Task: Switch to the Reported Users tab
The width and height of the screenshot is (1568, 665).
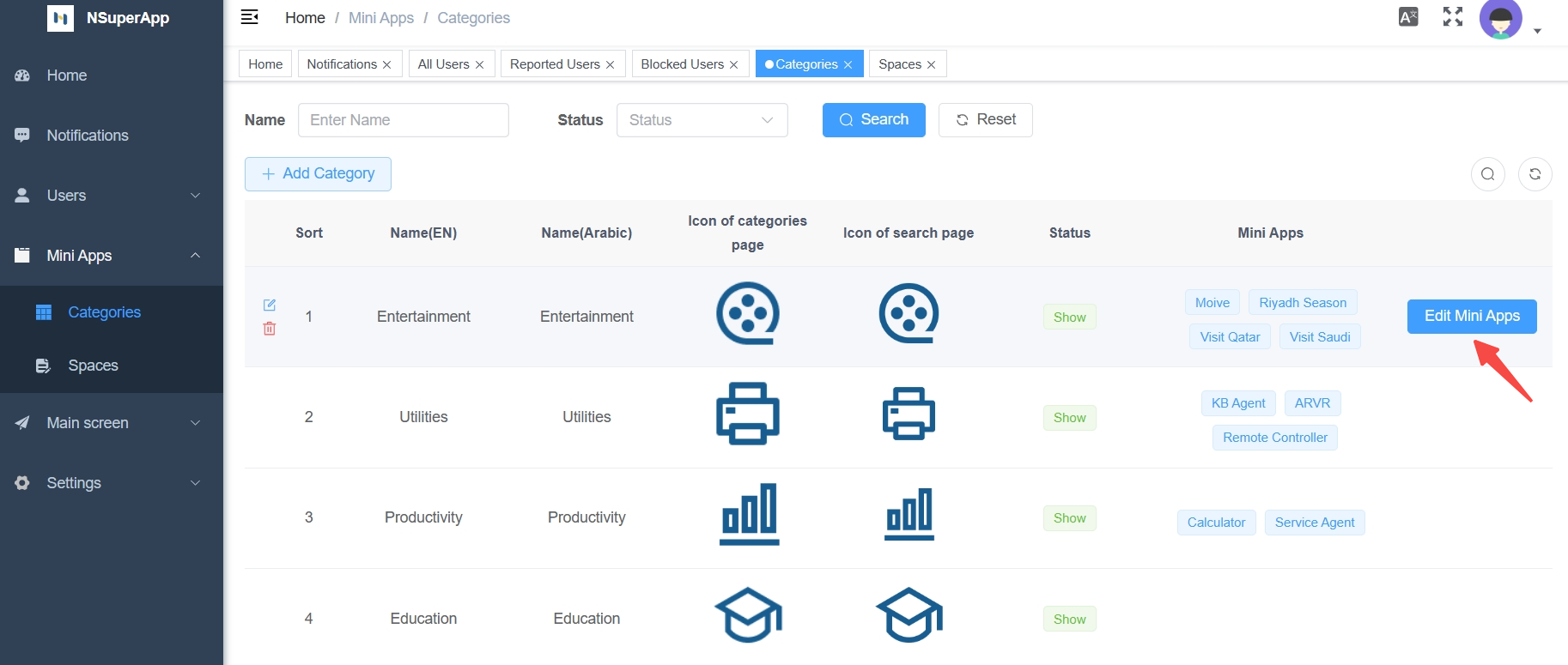Action: [x=555, y=64]
